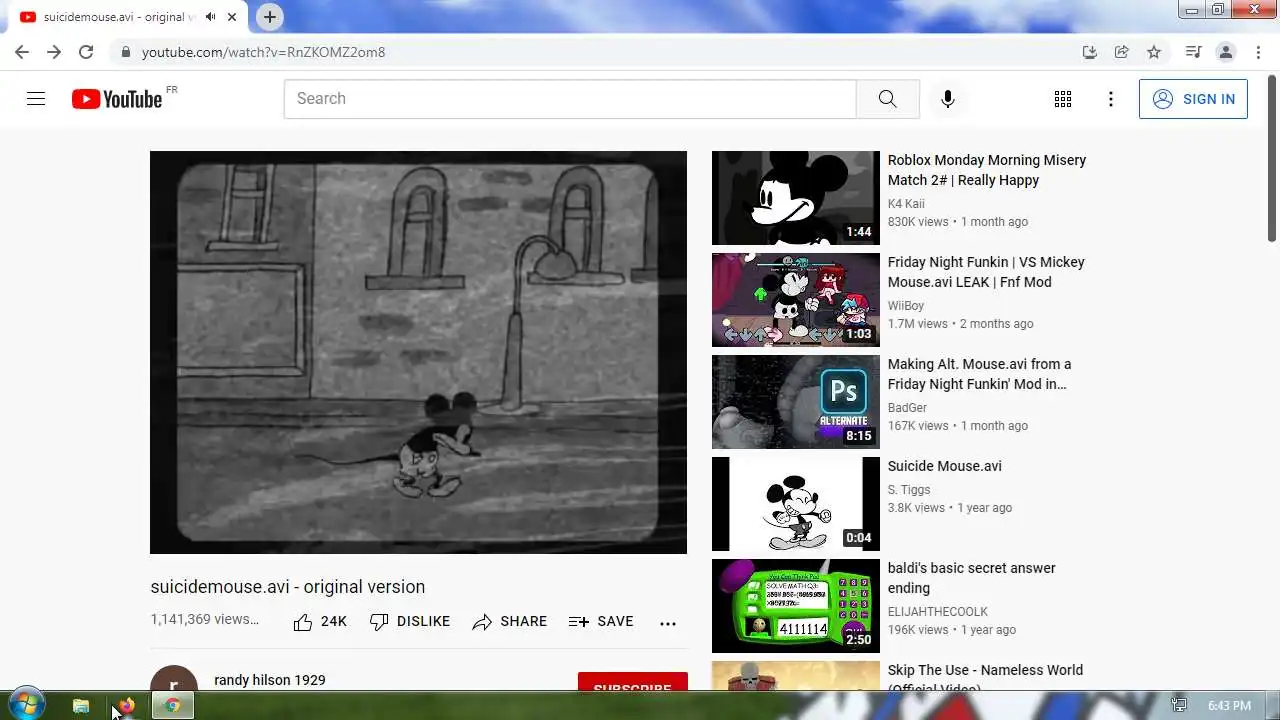
Task: Open Chrome three-dot menu
Action: pos(1258,52)
